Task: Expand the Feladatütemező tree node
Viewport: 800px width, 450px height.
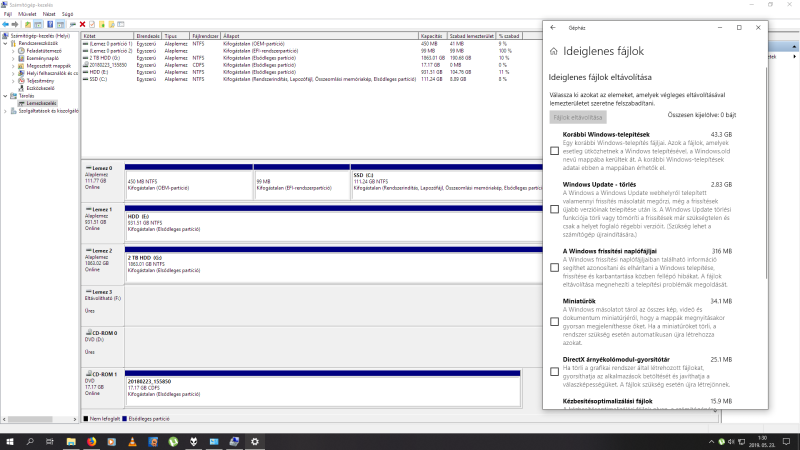Action: 13,51
